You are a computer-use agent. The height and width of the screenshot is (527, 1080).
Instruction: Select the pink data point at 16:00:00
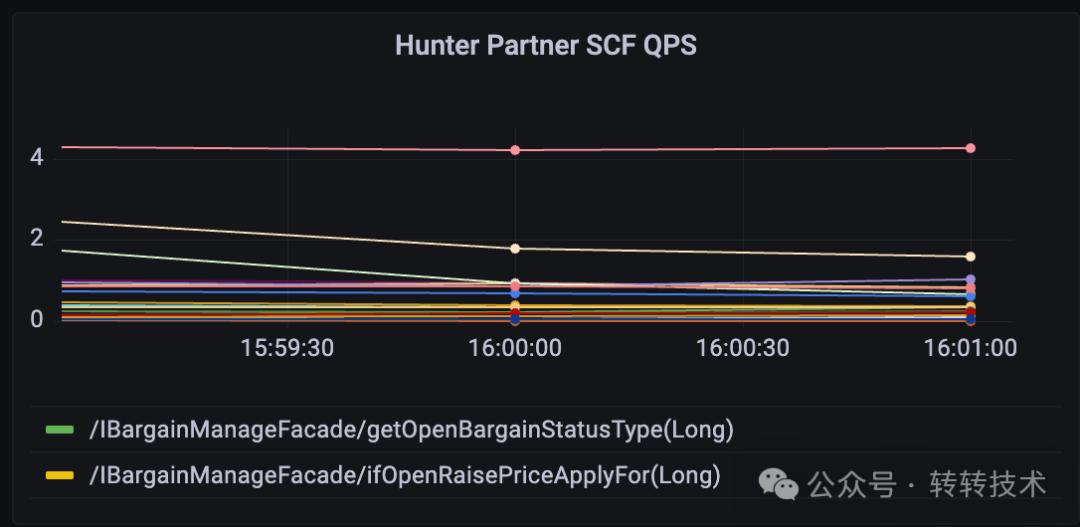(515, 150)
